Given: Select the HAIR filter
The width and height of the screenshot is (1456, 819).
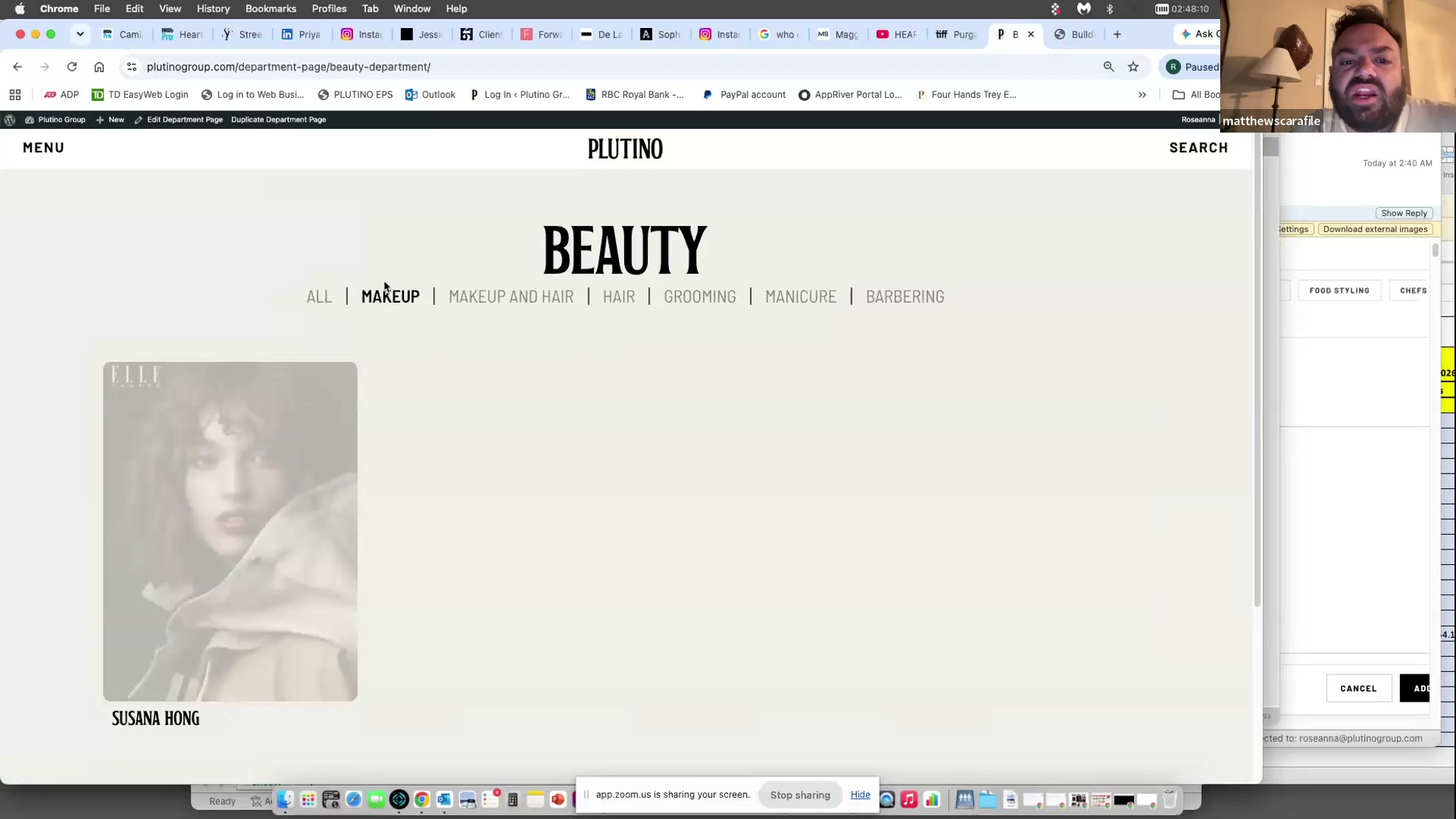Looking at the screenshot, I should click(619, 296).
